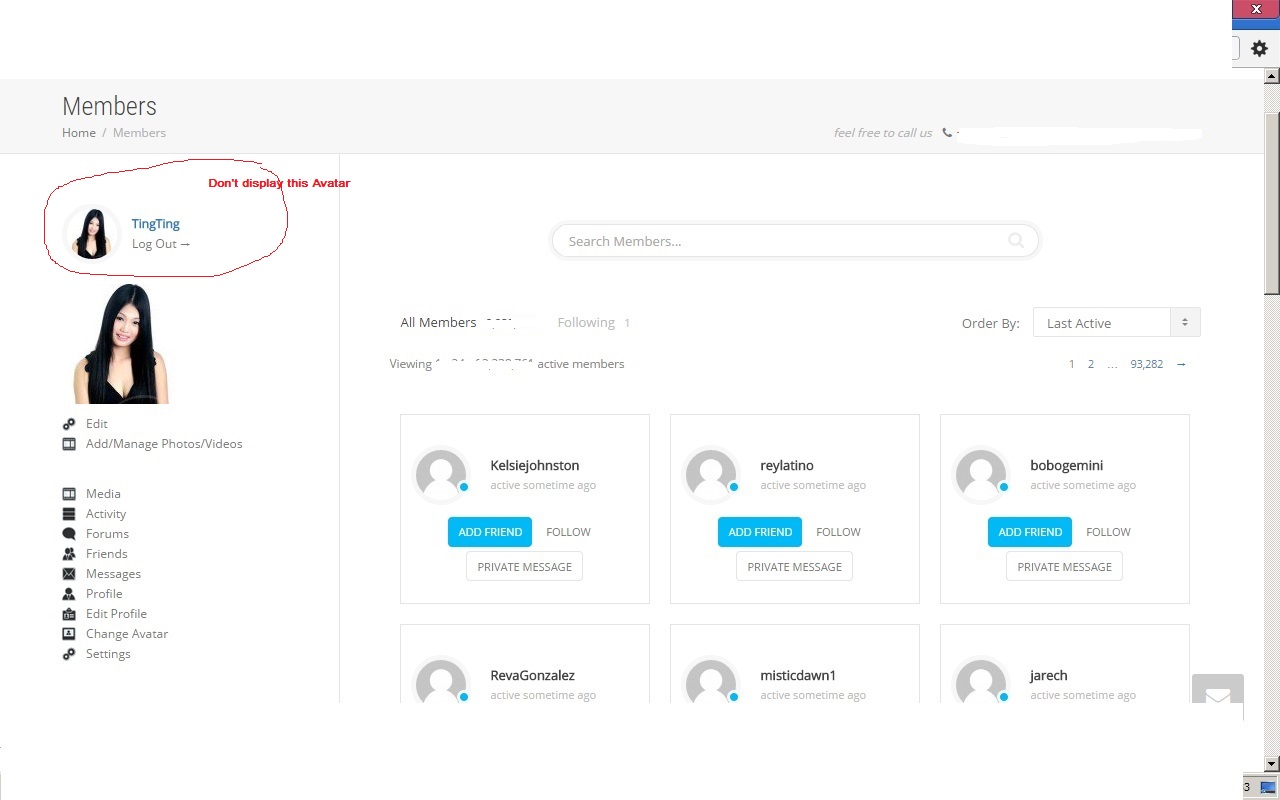1280x800 pixels.
Task: Click the Media icon in sidebar
Action: click(x=69, y=494)
